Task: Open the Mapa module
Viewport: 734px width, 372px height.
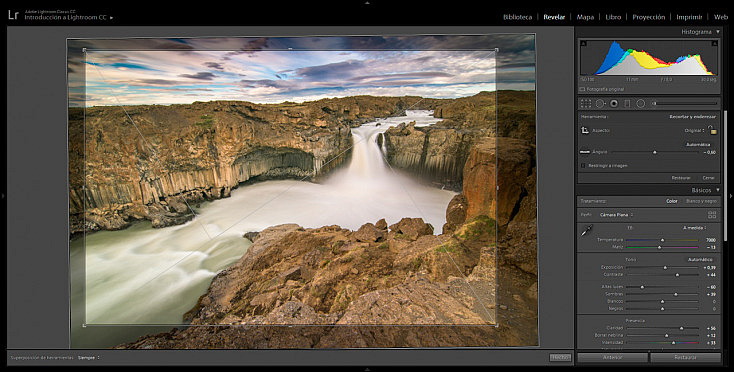Action: point(585,17)
